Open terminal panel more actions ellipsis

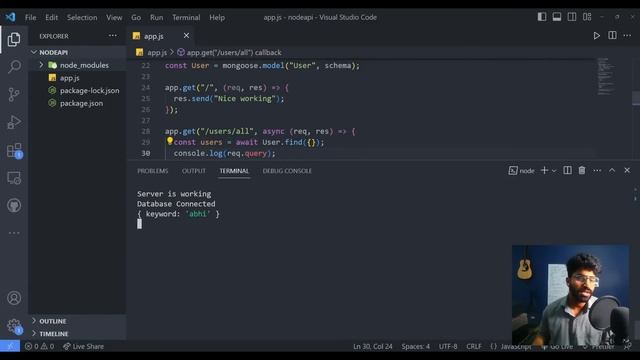(x=597, y=171)
